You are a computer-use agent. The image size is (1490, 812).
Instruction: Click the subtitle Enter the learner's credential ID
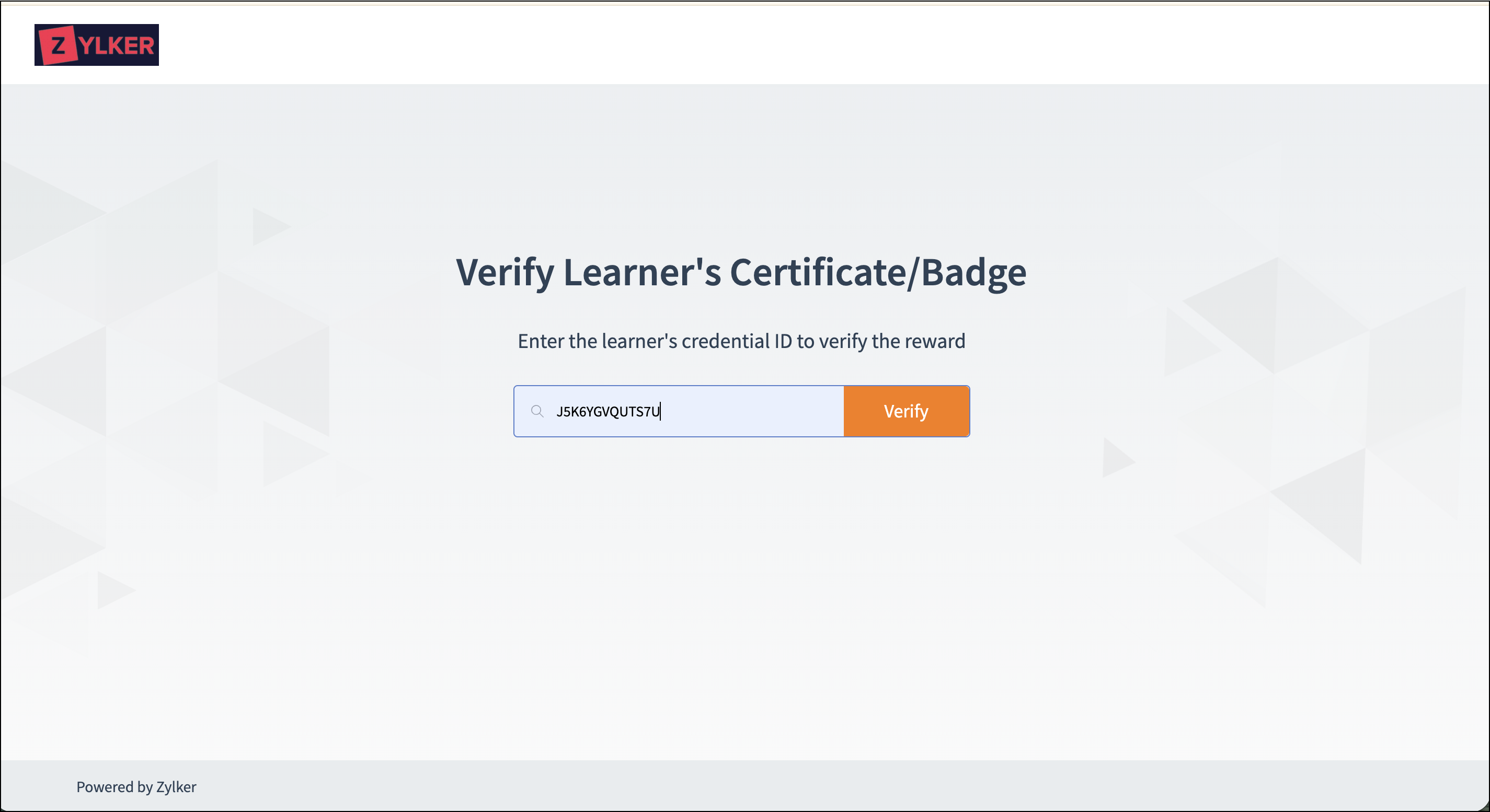pos(741,341)
